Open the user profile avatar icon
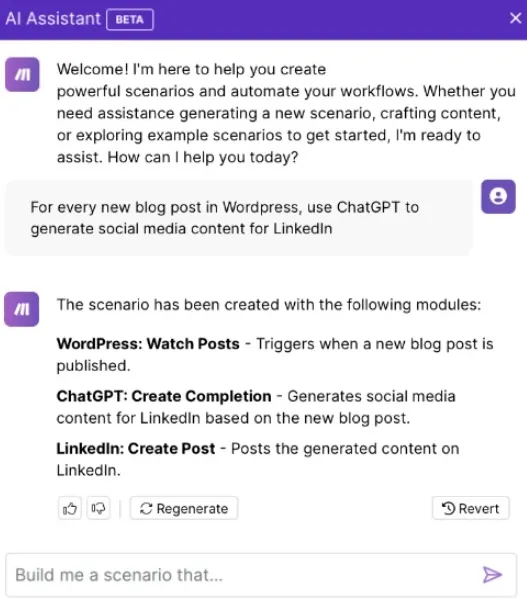The height and width of the screenshot is (605, 527). coord(498,196)
